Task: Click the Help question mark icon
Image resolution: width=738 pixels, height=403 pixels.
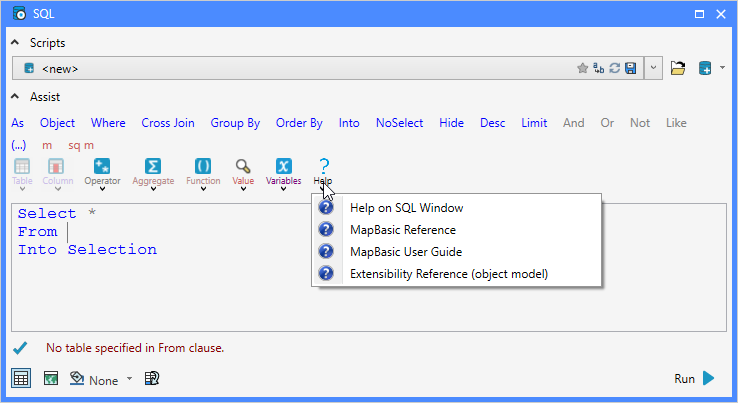Action: pyautogui.click(x=323, y=166)
